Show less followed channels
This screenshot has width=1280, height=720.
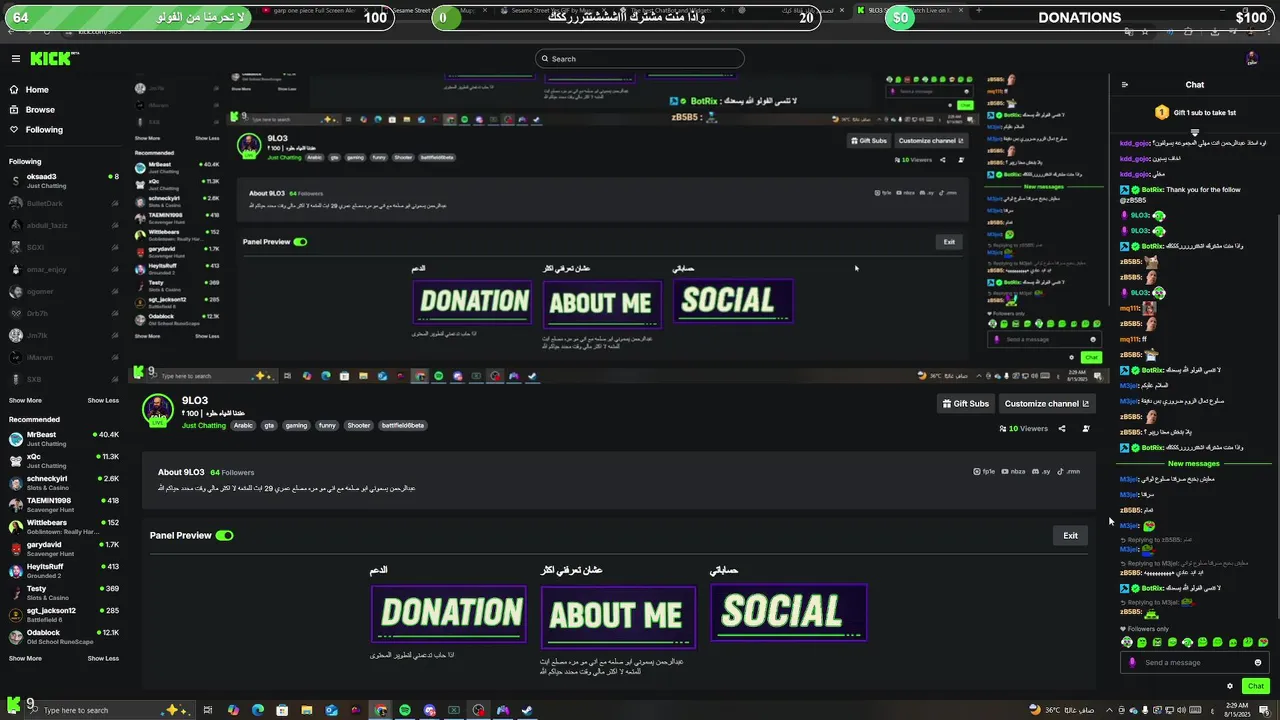103,400
